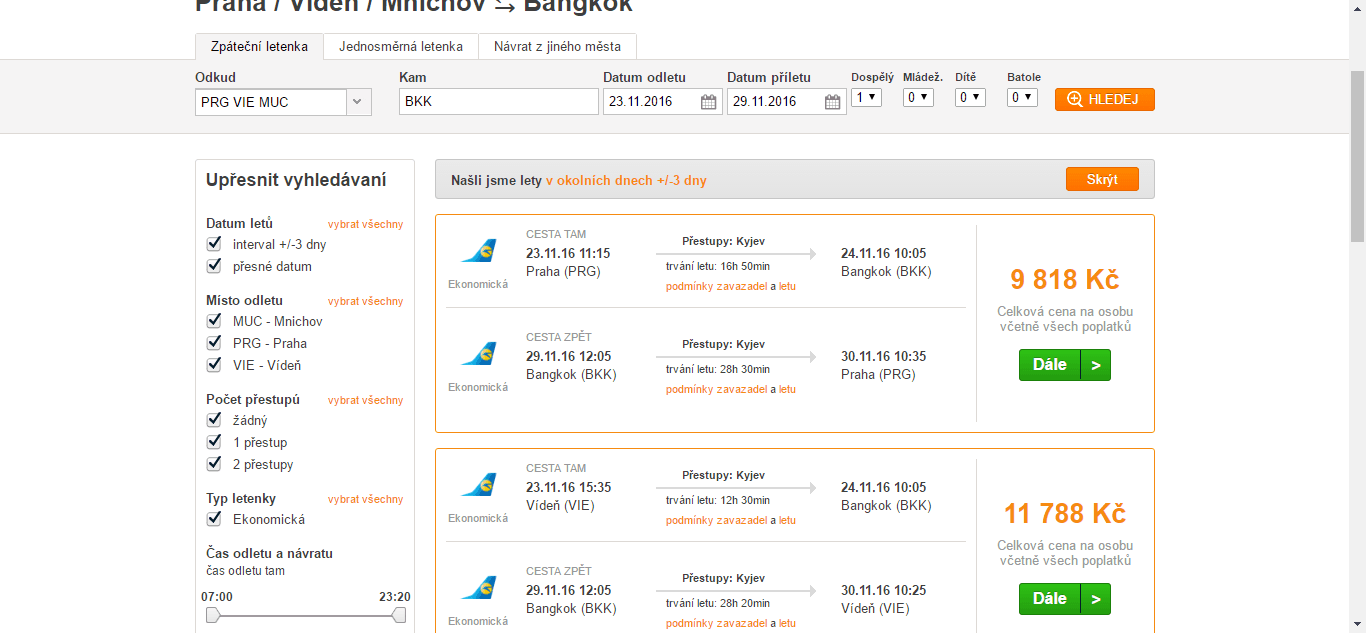Image resolution: width=1366 pixels, height=633 pixels.
Task: Open 'podmínky zavazadel' on the Bangkok–Praha return
Action: (x=717, y=389)
